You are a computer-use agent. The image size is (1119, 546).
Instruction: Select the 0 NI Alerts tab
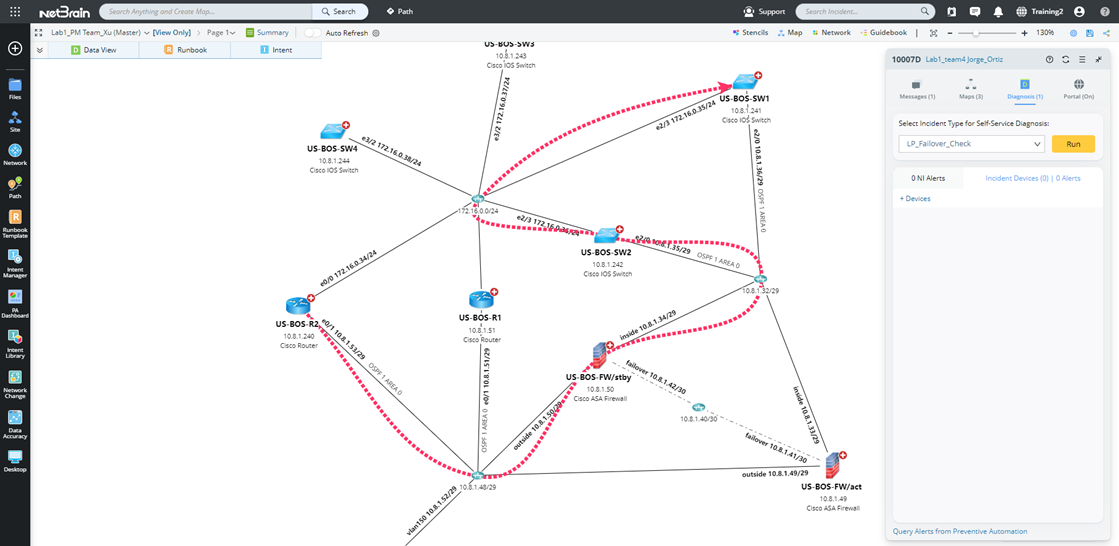[x=928, y=178]
